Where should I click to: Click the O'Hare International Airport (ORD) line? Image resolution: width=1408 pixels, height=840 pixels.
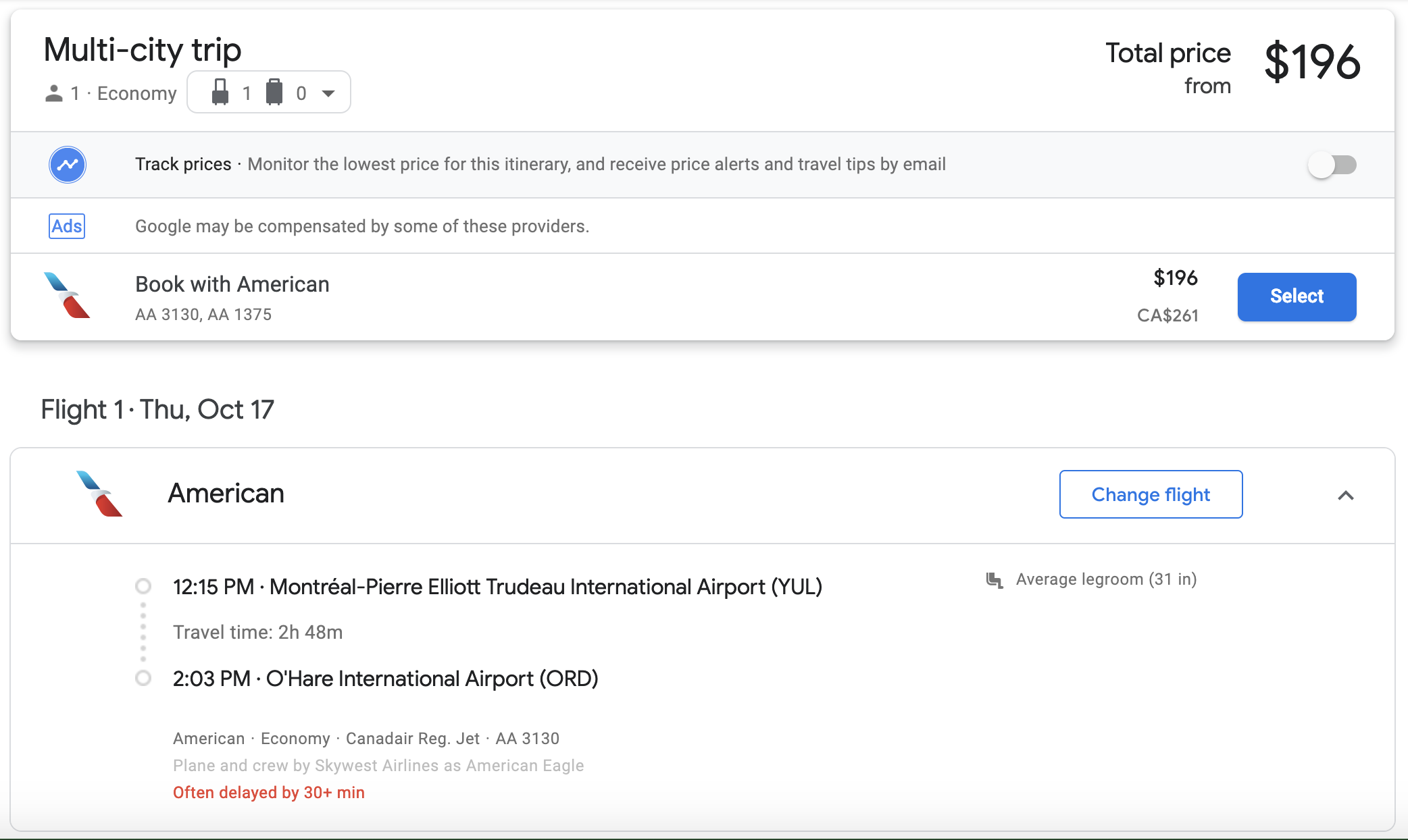point(385,679)
